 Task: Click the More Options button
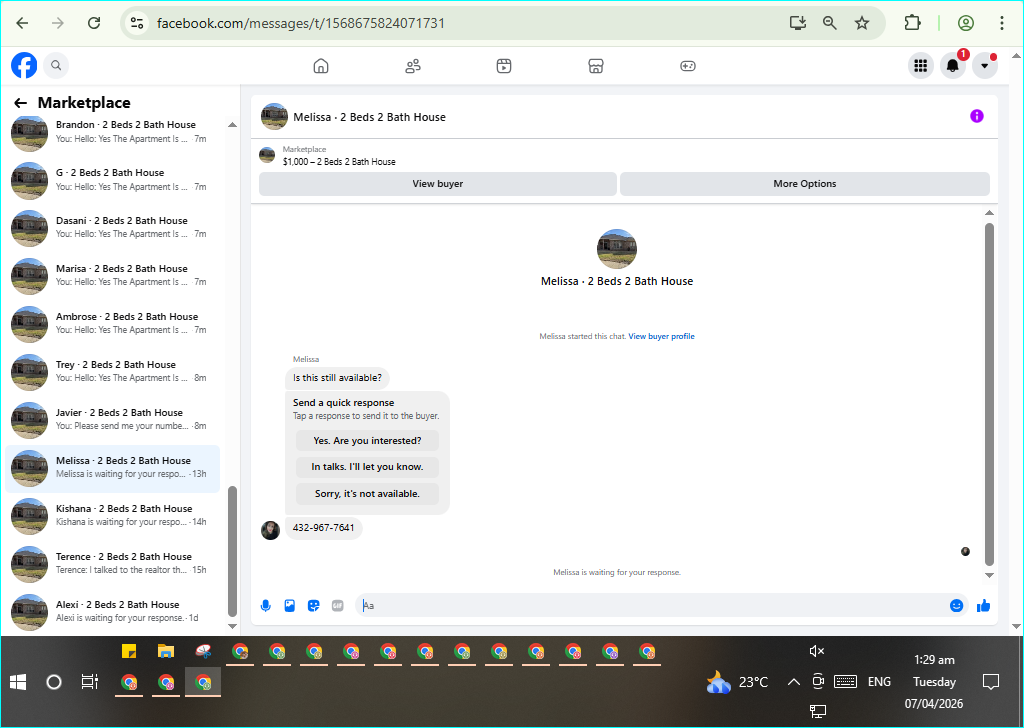[x=805, y=184]
